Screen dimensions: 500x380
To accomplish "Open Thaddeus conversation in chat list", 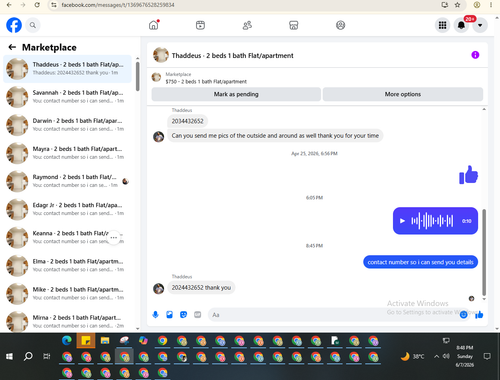I will 67,69.
